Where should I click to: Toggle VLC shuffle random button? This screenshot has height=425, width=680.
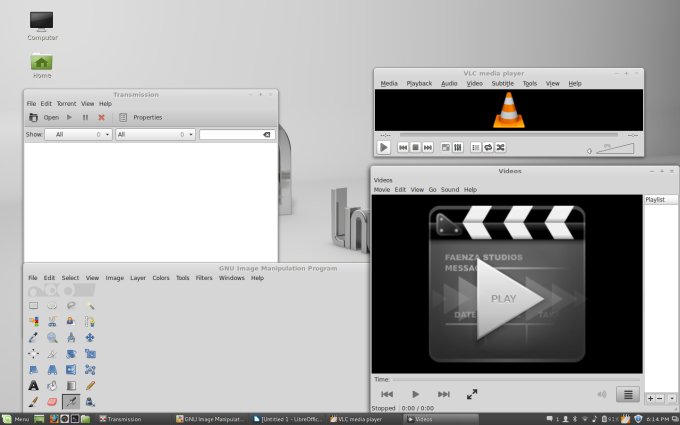[500, 147]
